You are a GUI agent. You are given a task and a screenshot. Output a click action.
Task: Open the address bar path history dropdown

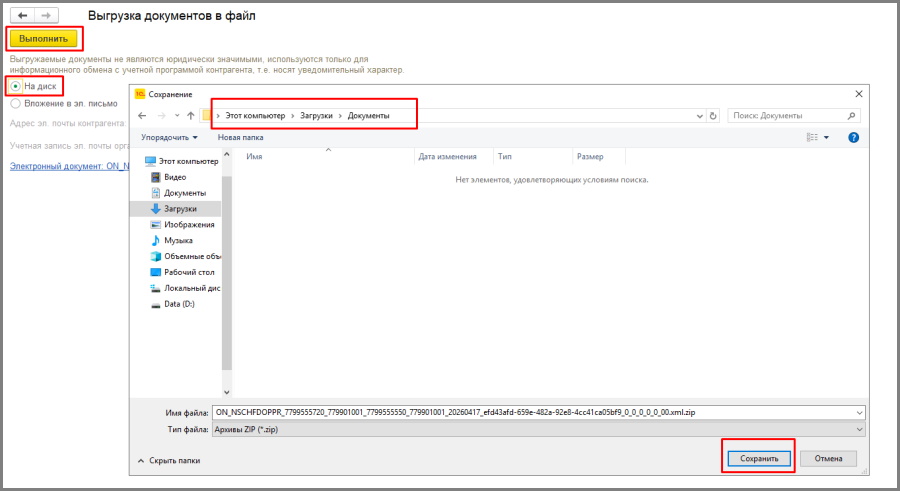click(699, 116)
